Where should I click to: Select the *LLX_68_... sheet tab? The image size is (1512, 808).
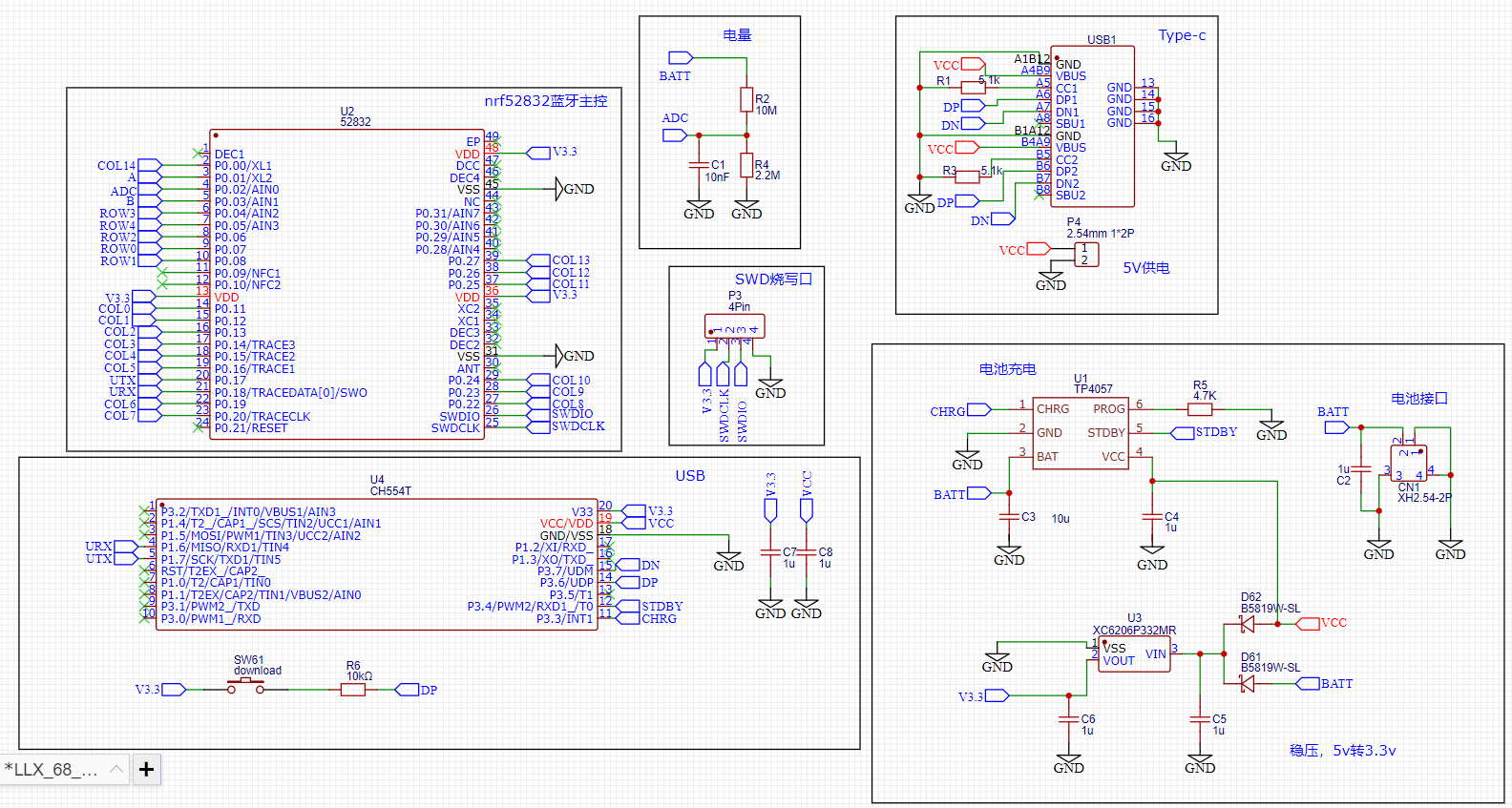click(x=63, y=769)
